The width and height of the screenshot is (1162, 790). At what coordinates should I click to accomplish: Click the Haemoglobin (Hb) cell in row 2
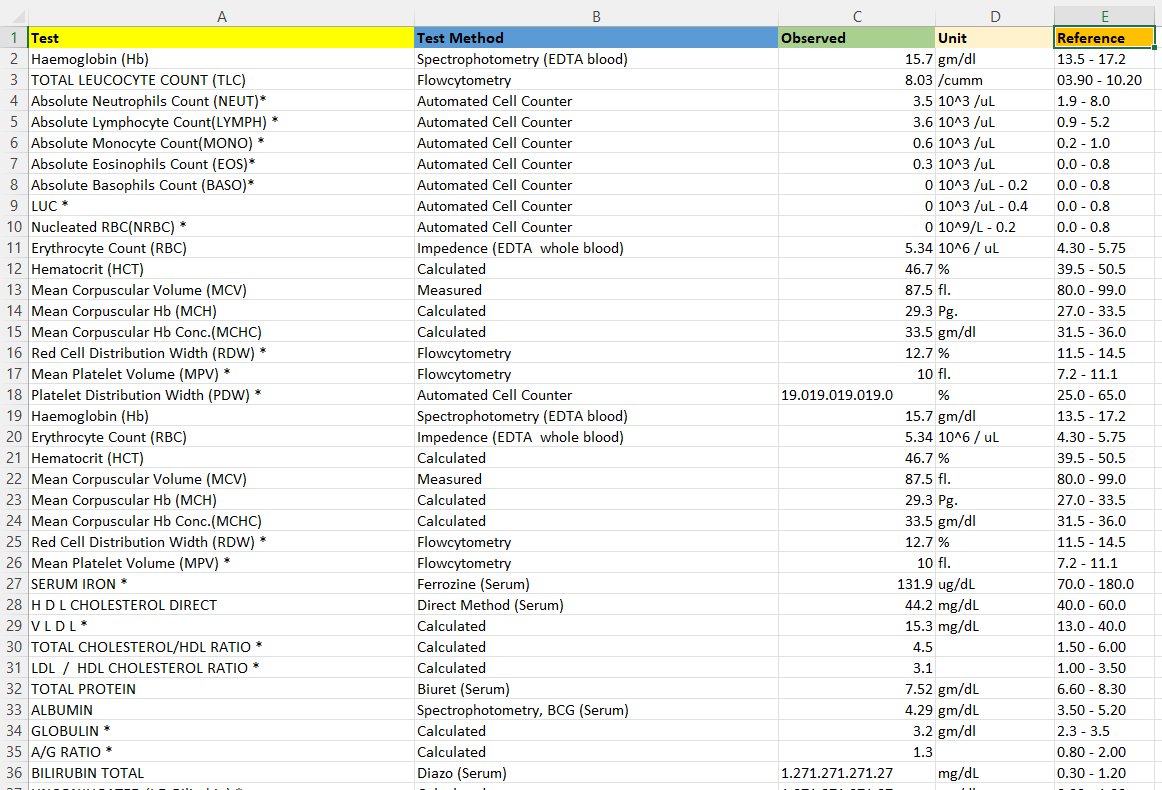(x=222, y=58)
